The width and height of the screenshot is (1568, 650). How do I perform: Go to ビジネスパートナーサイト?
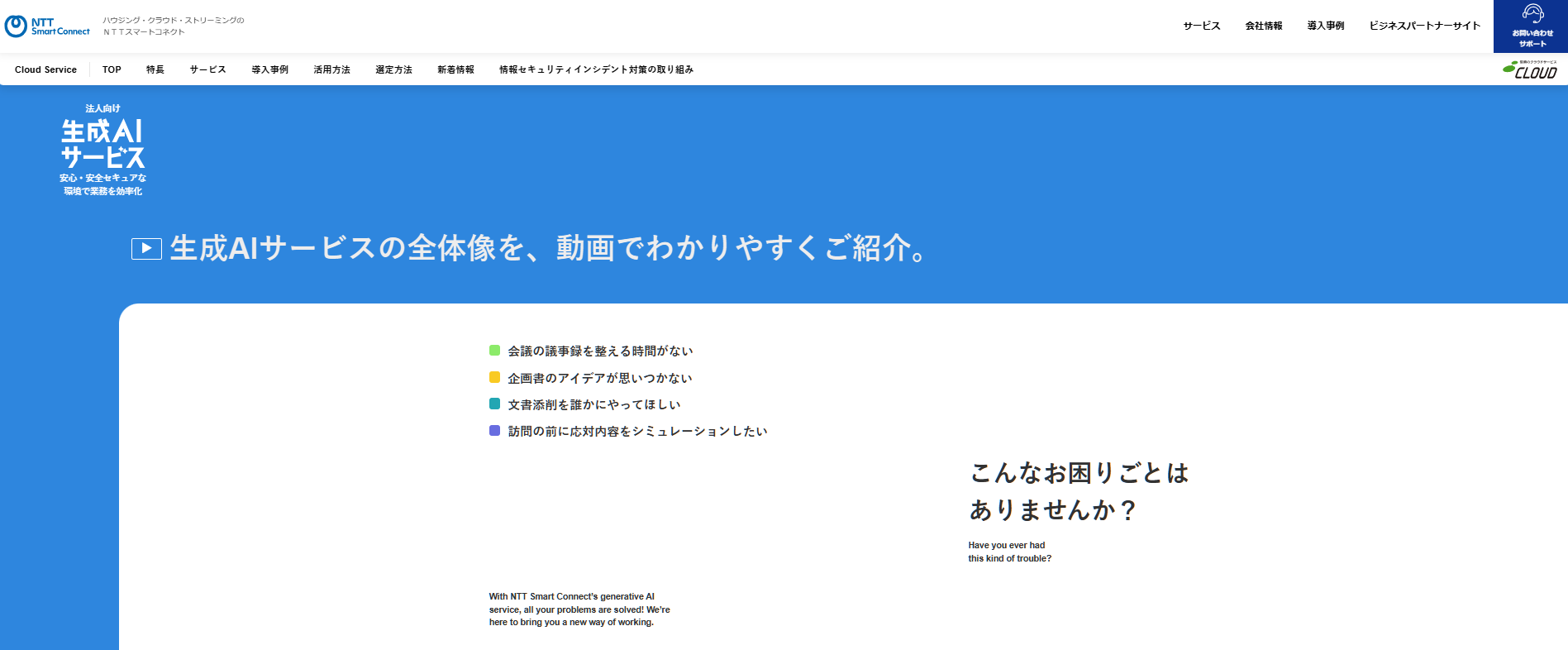(1424, 26)
